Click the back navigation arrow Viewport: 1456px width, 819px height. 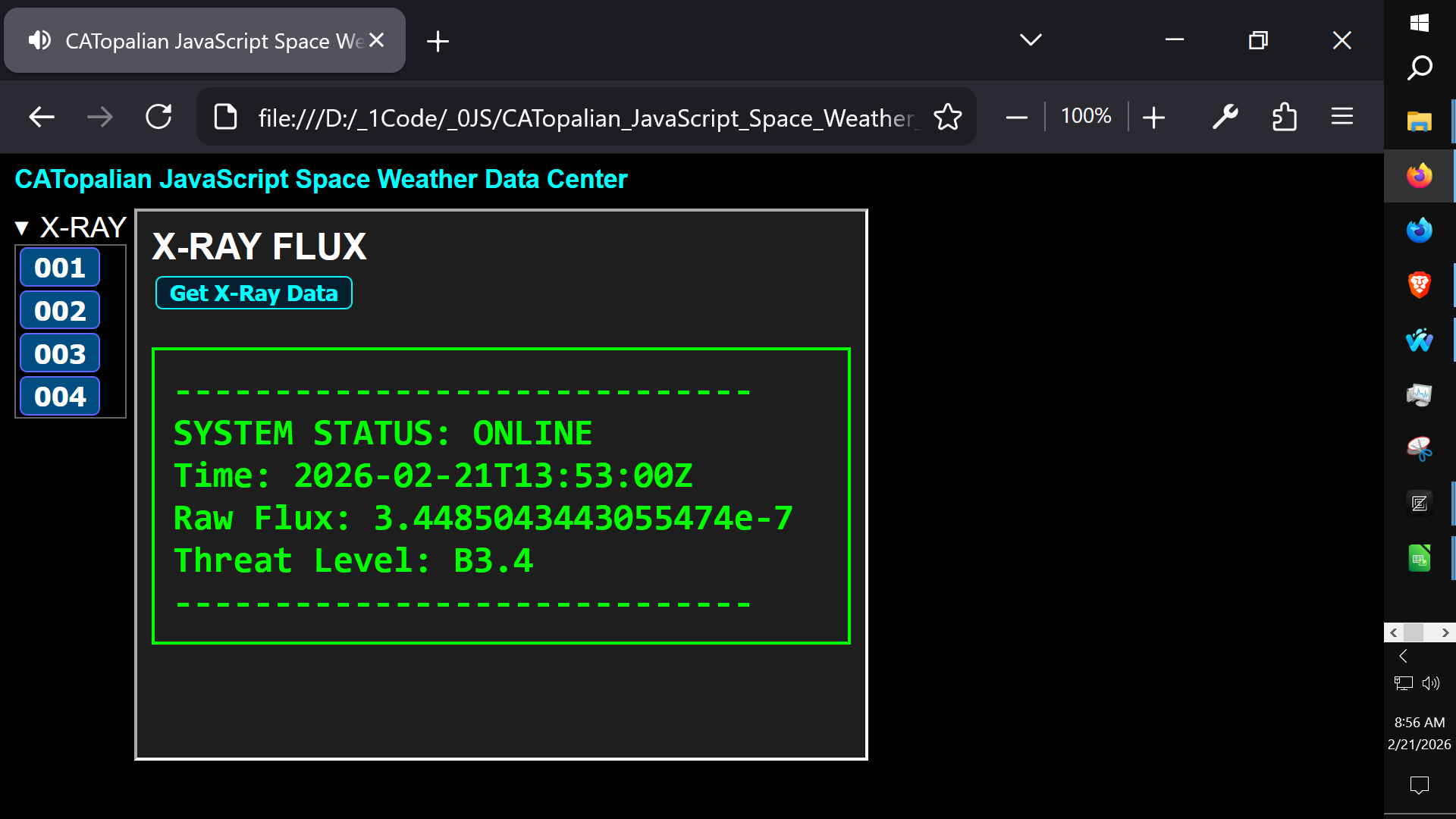[41, 116]
